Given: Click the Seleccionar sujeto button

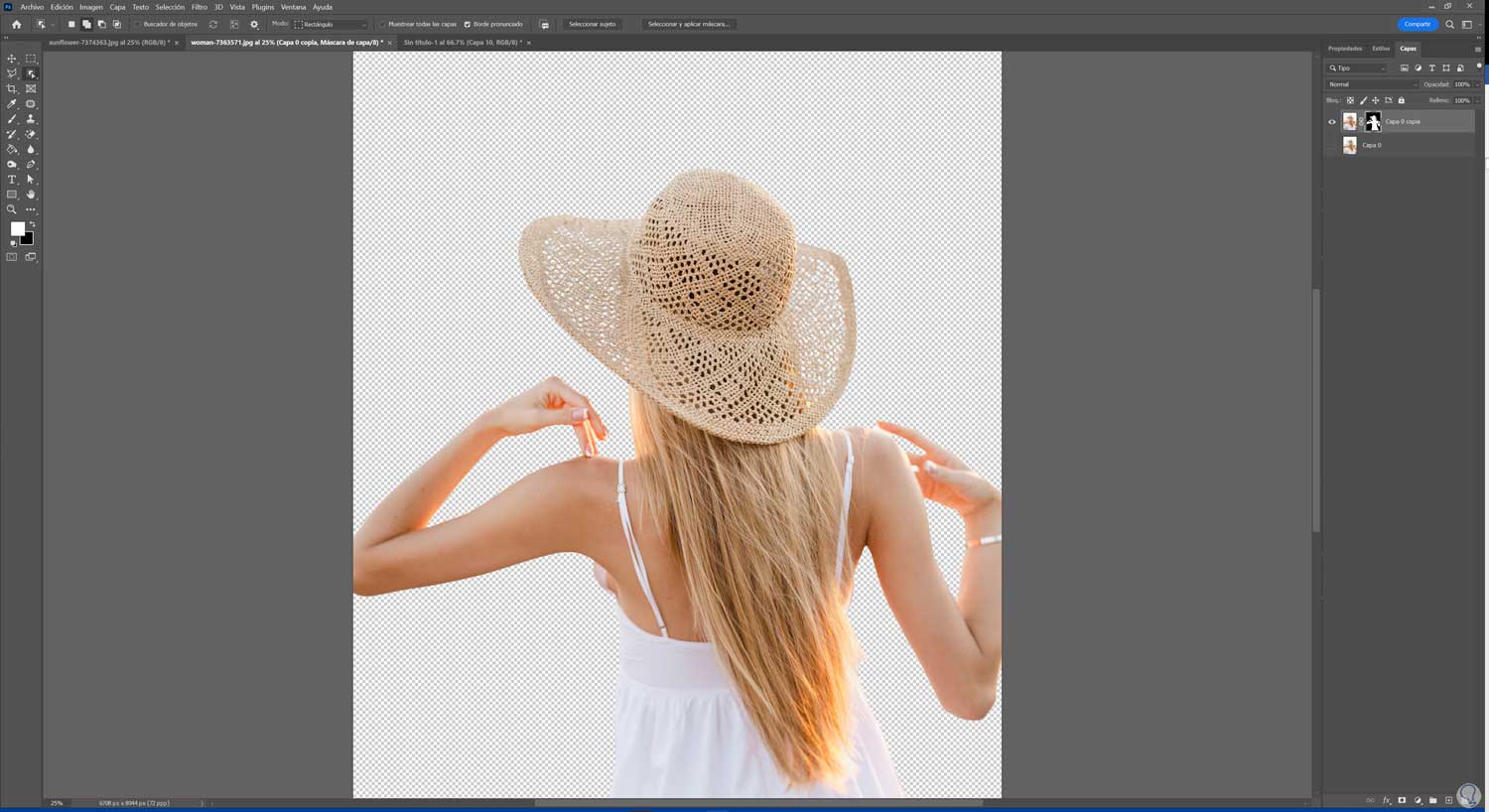Looking at the screenshot, I should (592, 24).
